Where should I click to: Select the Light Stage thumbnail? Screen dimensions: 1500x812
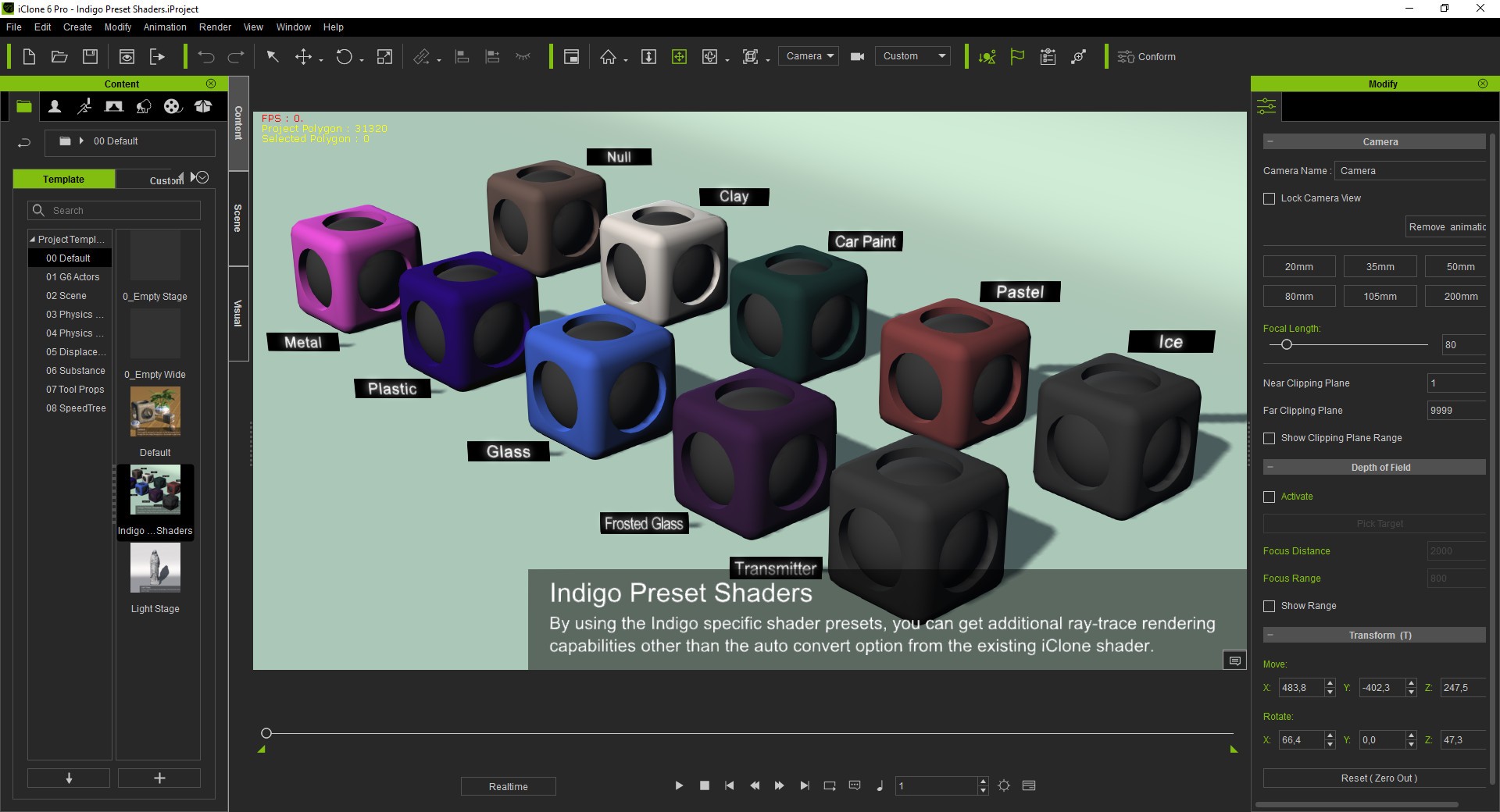(x=155, y=568)
